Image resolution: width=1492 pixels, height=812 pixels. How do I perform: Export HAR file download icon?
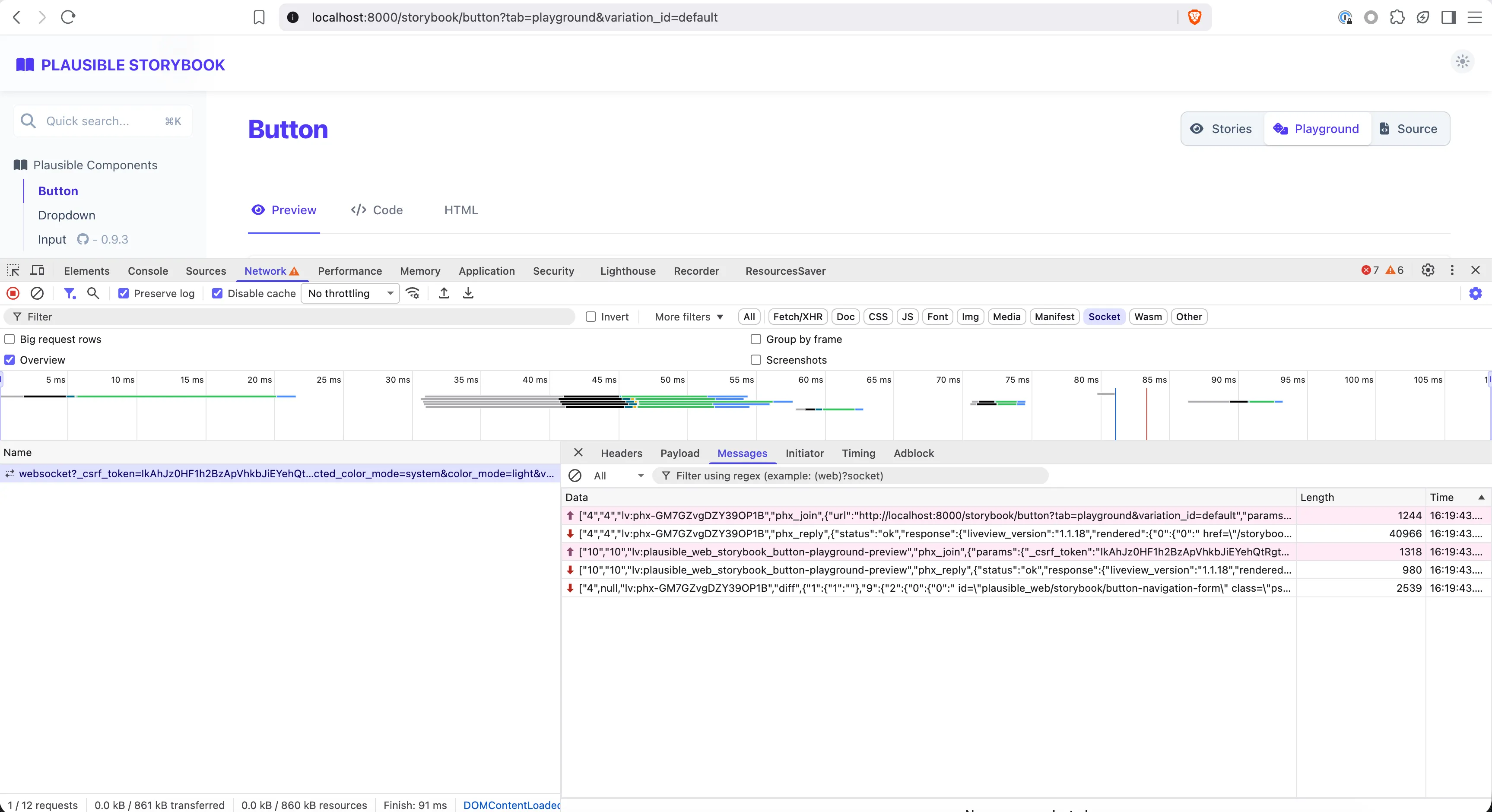tap(468, 293)
